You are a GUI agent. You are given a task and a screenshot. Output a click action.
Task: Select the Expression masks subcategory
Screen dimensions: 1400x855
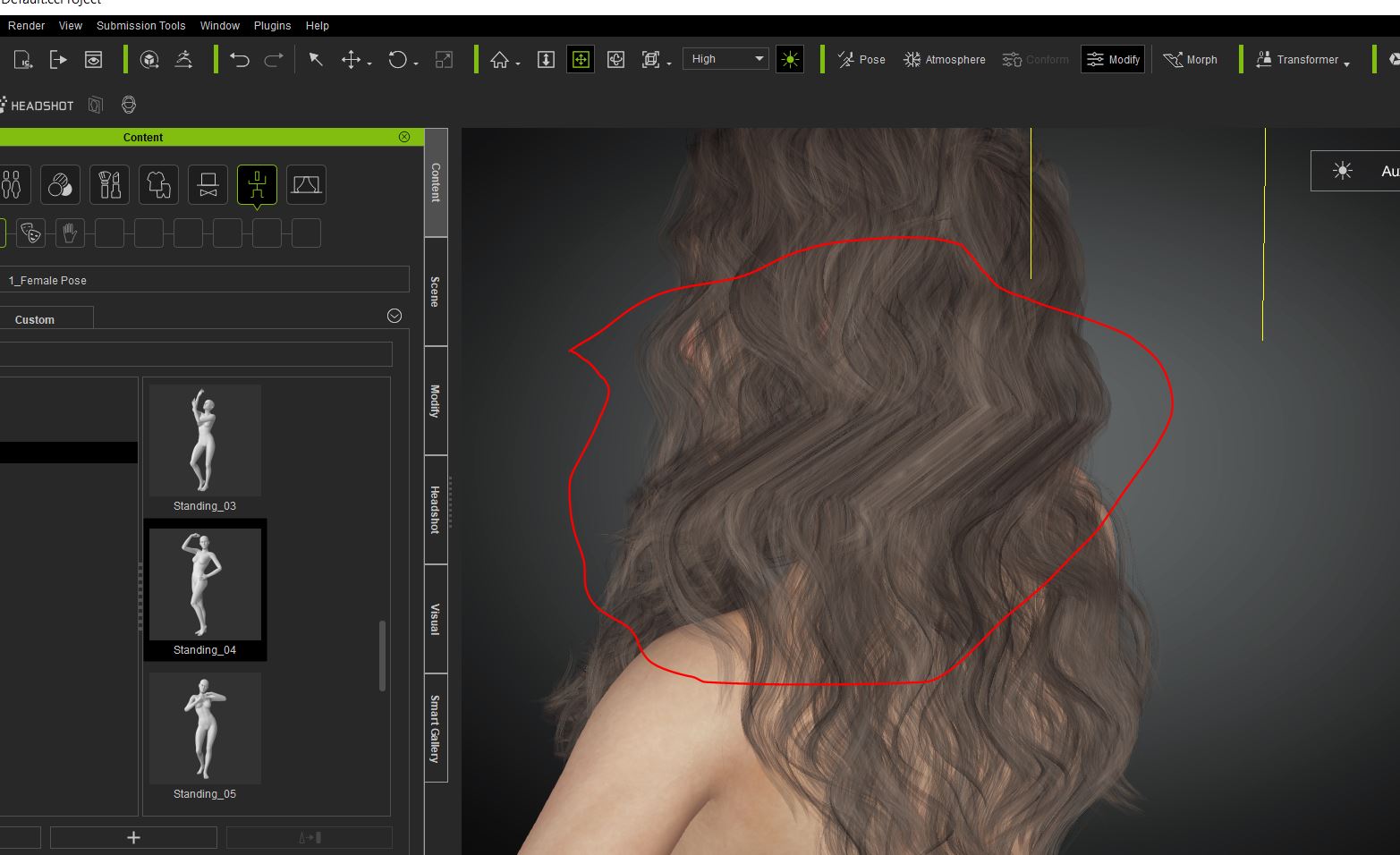point(30,233)
